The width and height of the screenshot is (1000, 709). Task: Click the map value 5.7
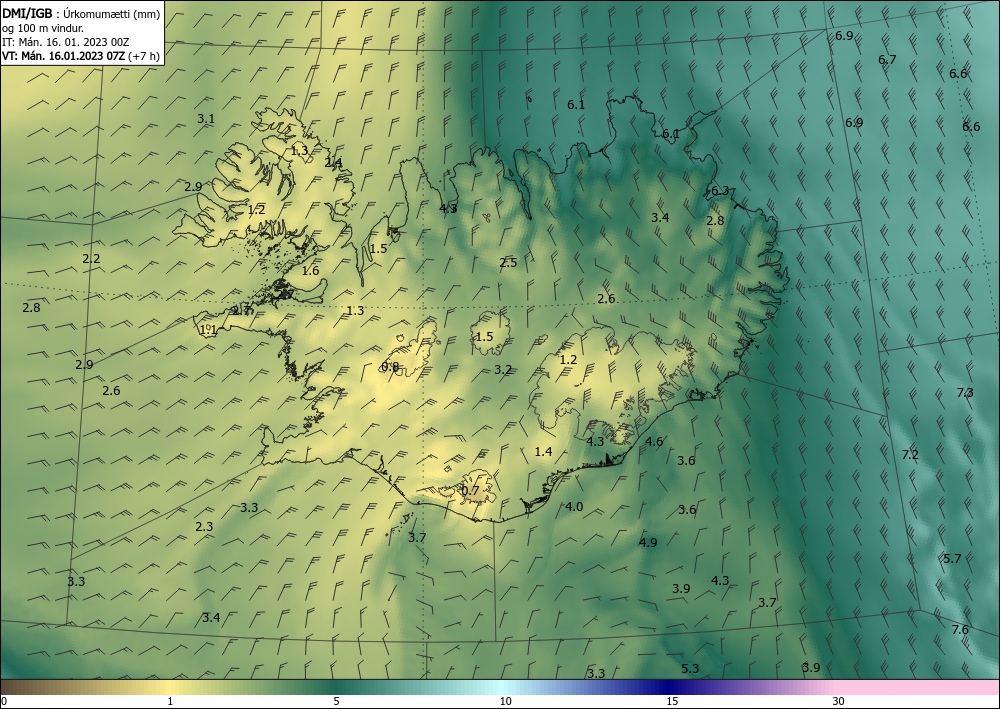click(x=952, y=559)
